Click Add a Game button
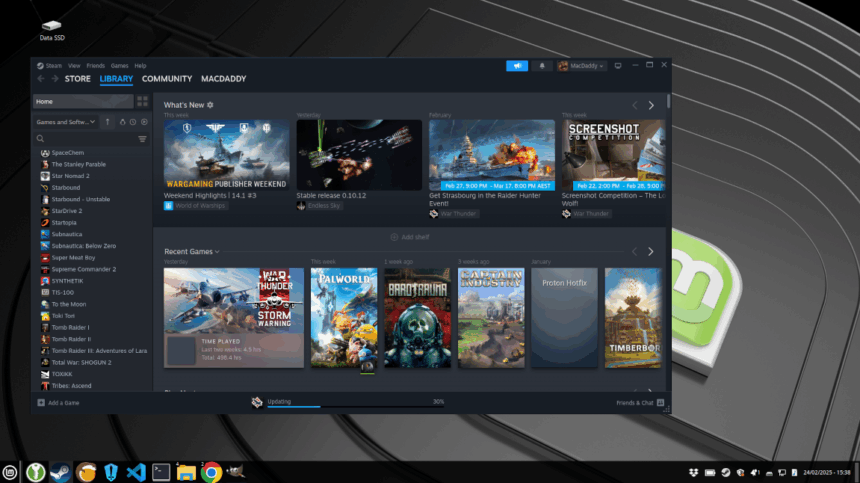860x483 pixels. 58,403
